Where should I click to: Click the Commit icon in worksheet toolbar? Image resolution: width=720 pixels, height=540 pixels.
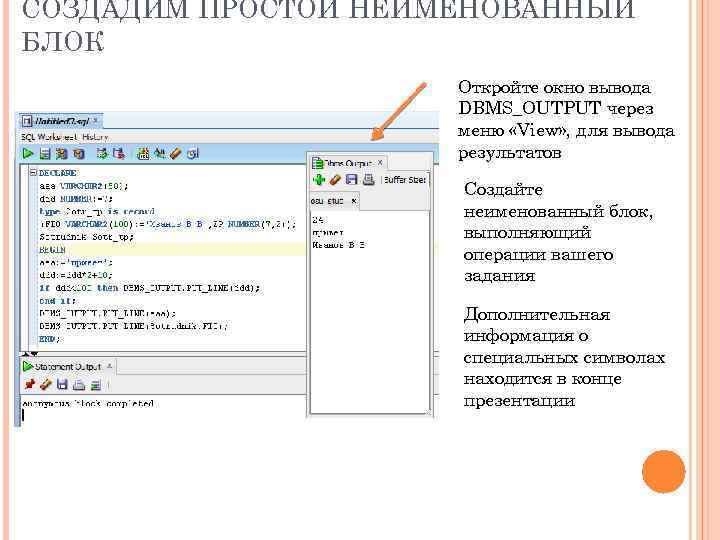(102, 153)
